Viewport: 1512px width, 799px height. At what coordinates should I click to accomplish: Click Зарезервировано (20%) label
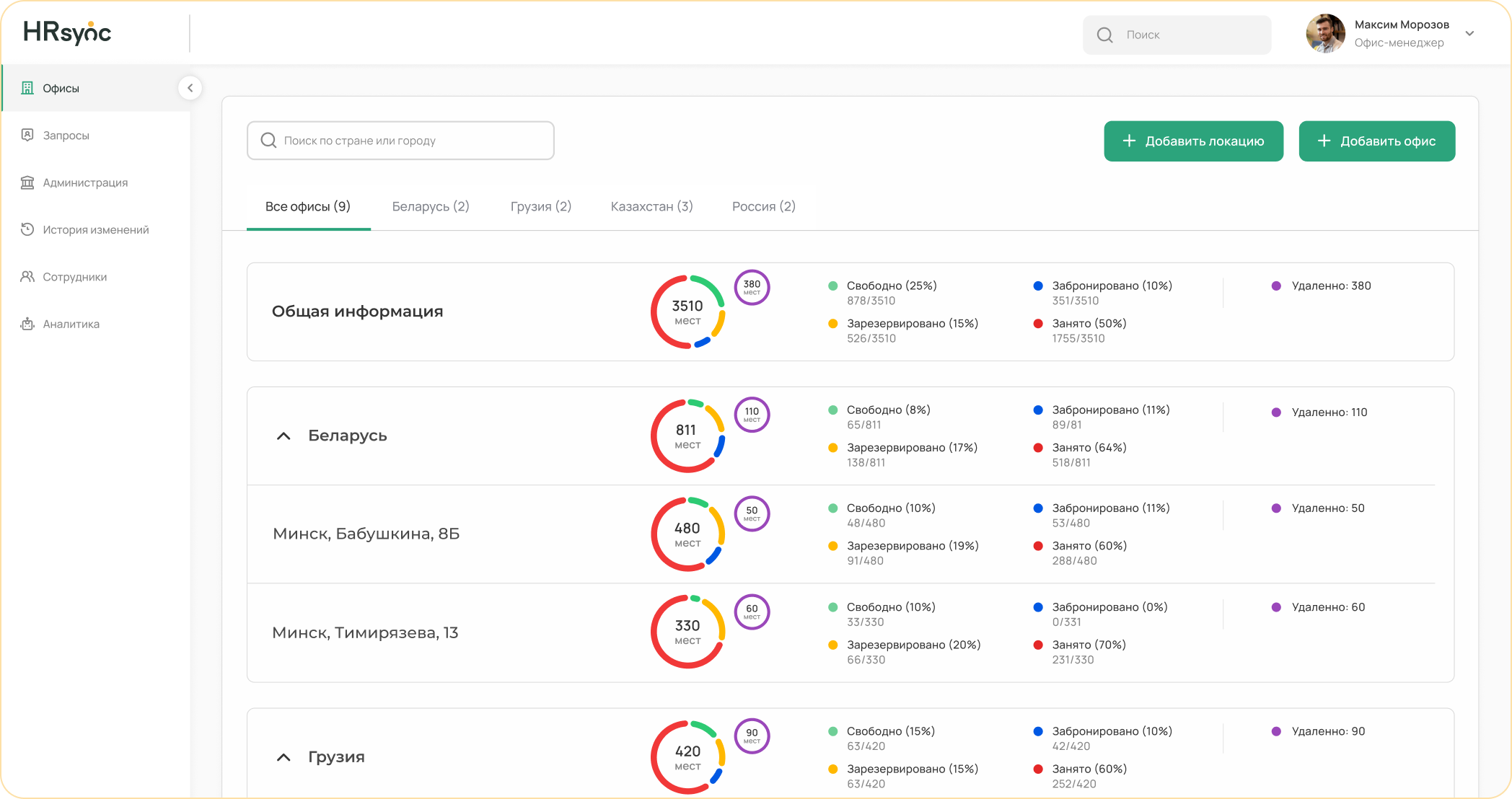point(913,645)
